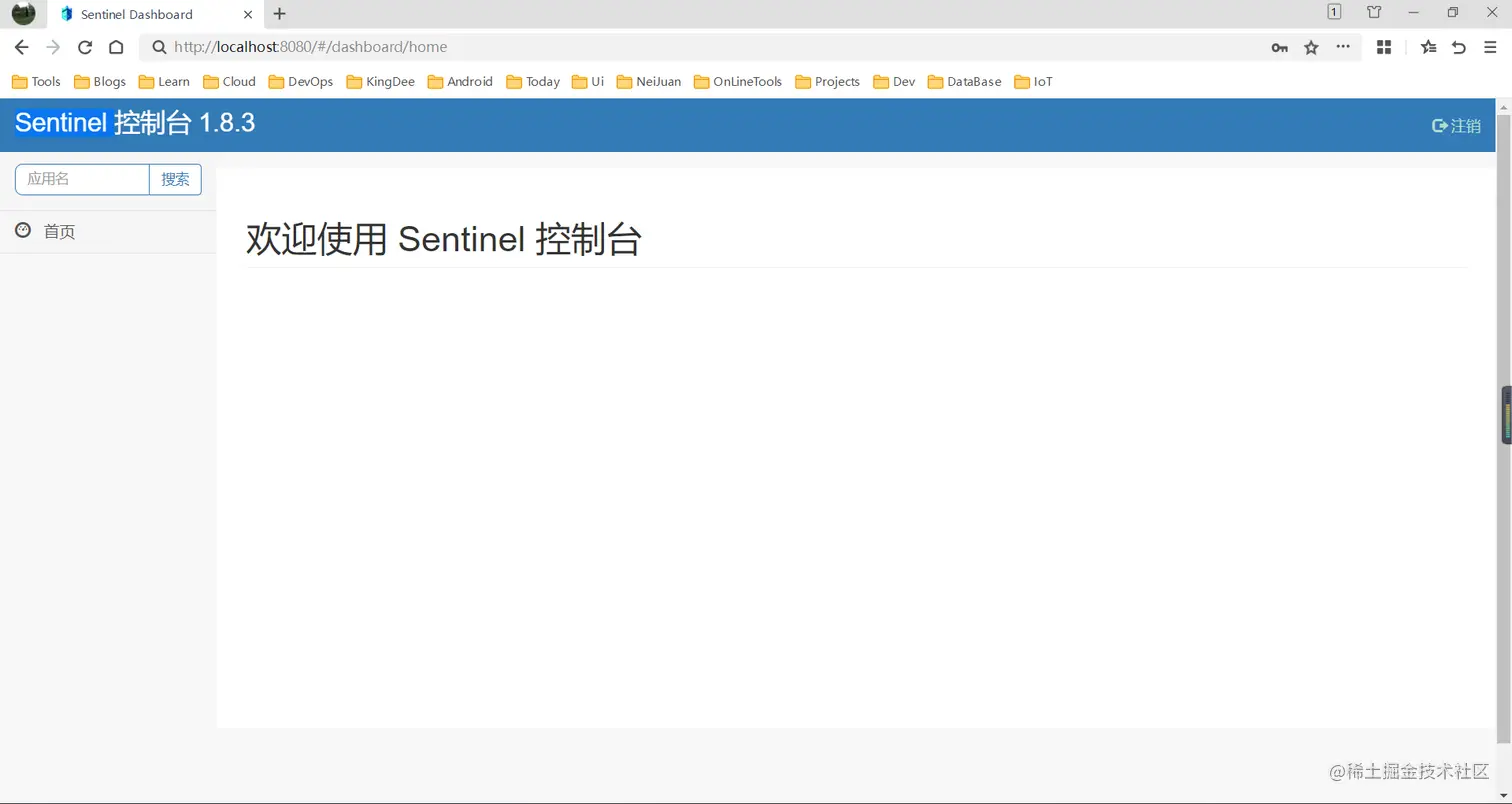Viewport: 1512px width, 804px height.
Task: Click the browser profile avatar
Action: click(x=23, y=14)
